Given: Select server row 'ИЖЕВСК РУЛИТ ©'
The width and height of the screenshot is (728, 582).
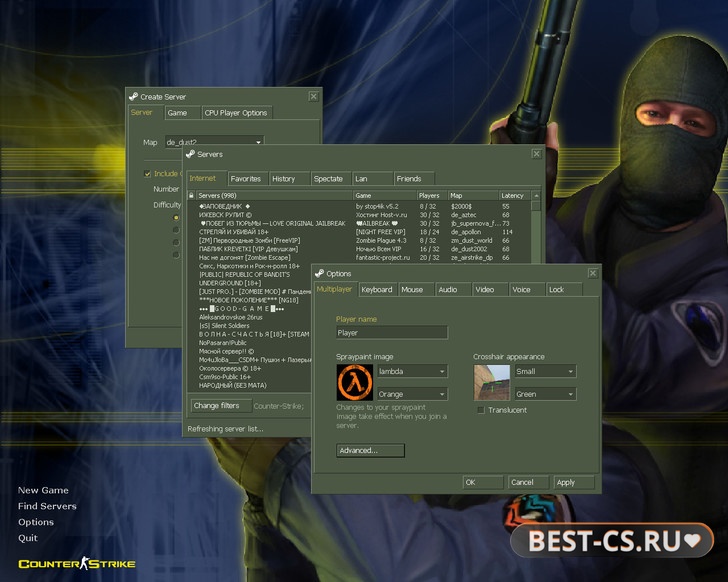Looking at the screenshot, I should [x=358, y=215].
